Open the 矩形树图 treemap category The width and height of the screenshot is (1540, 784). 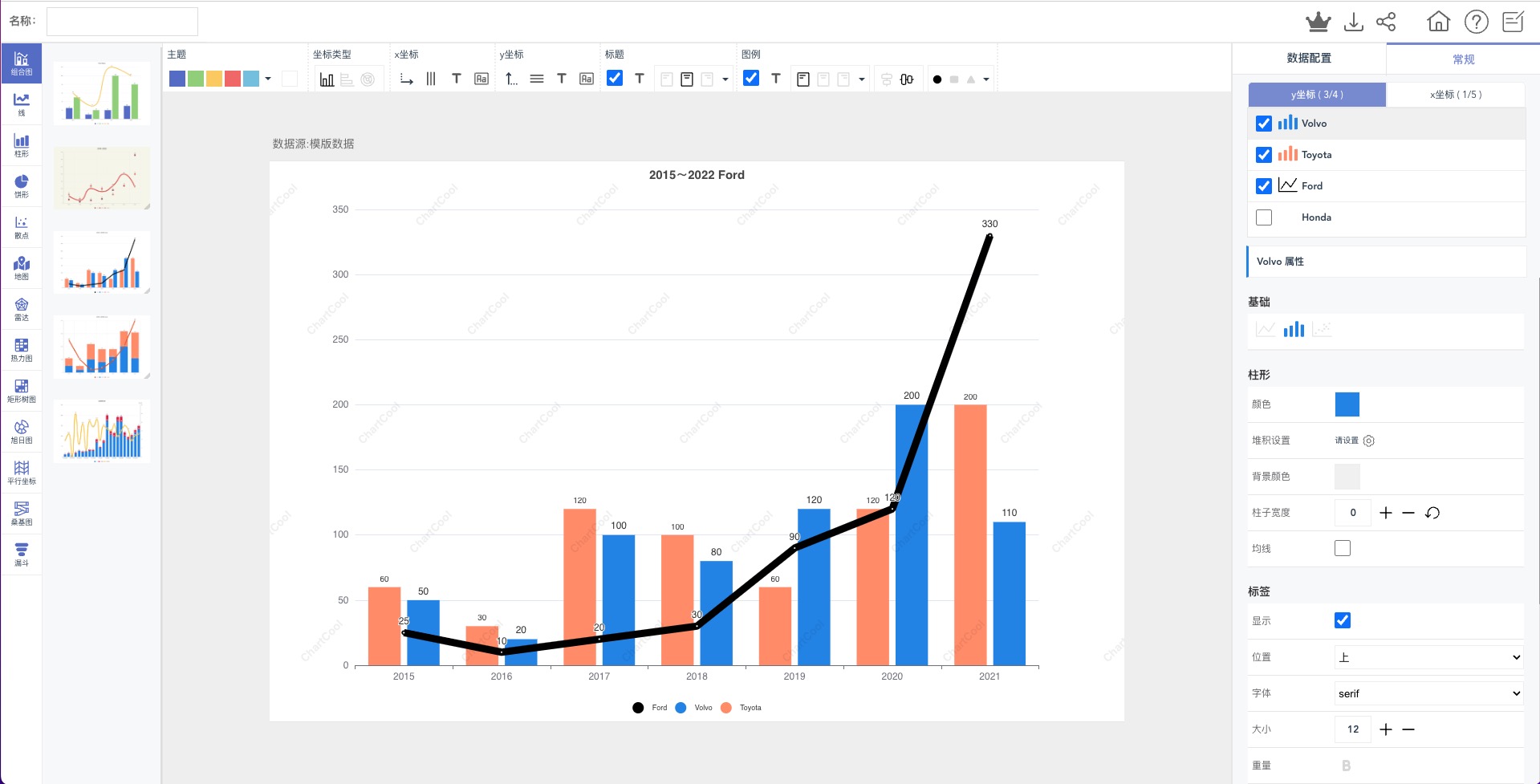(x=22, y=391)
